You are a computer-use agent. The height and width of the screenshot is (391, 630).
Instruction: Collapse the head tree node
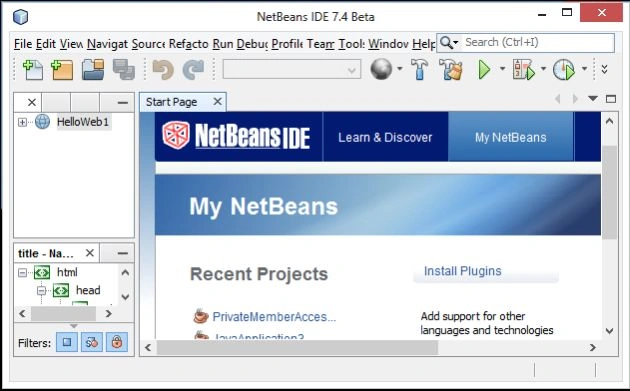pyautogui.click(x=42, y=290)
